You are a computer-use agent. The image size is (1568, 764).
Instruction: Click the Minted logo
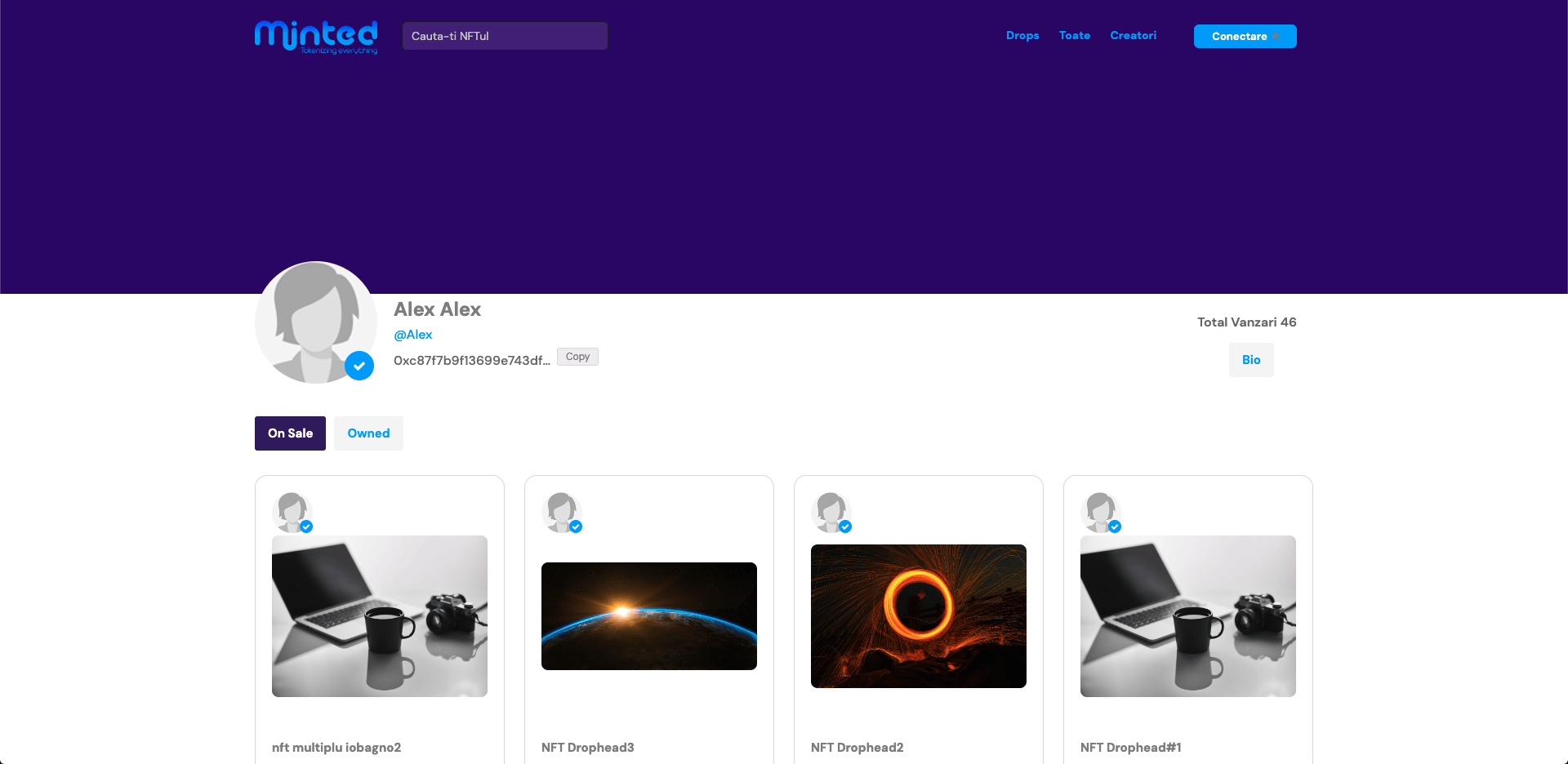(x=316, y=37)
